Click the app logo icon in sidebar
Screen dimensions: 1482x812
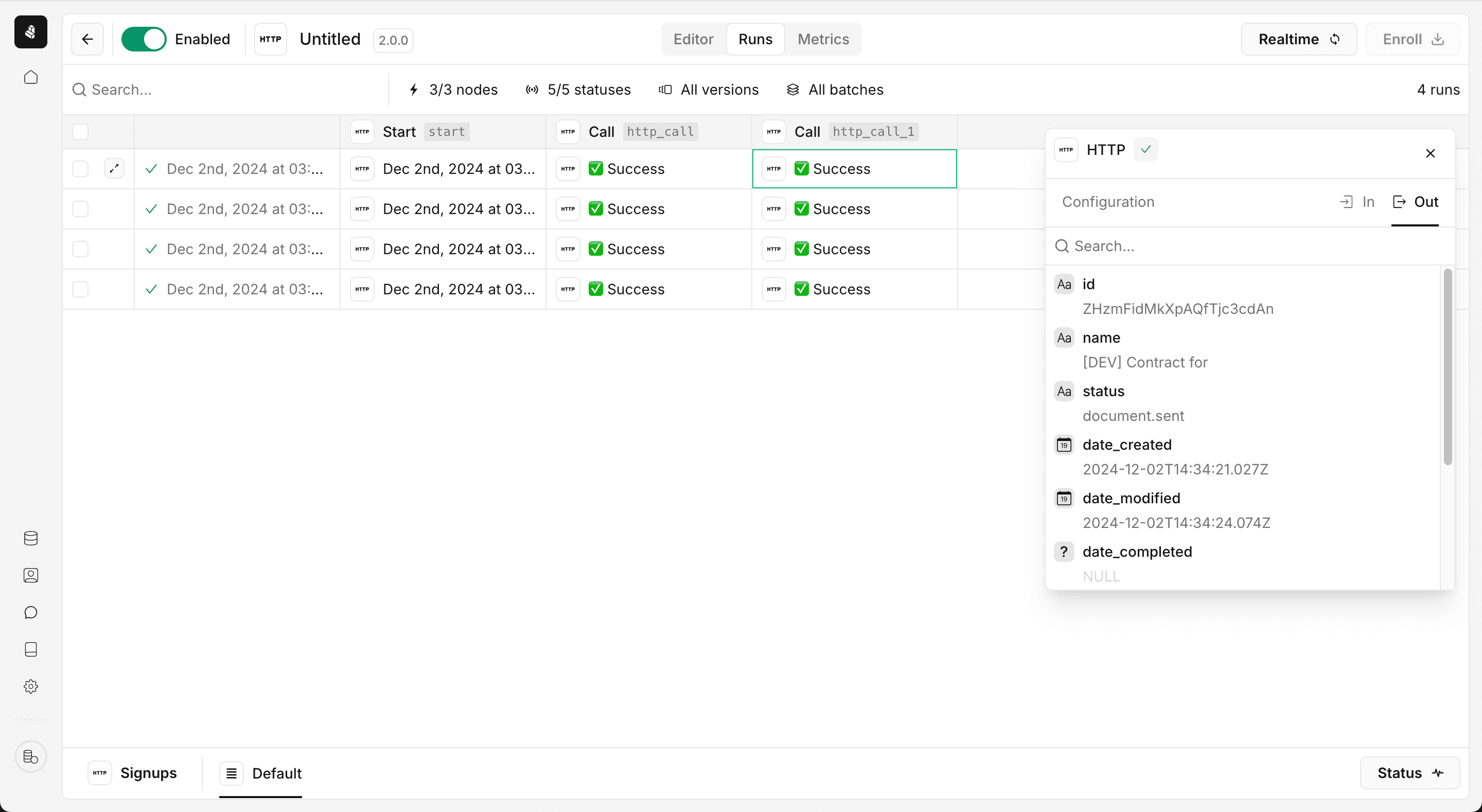pos(30,32)
